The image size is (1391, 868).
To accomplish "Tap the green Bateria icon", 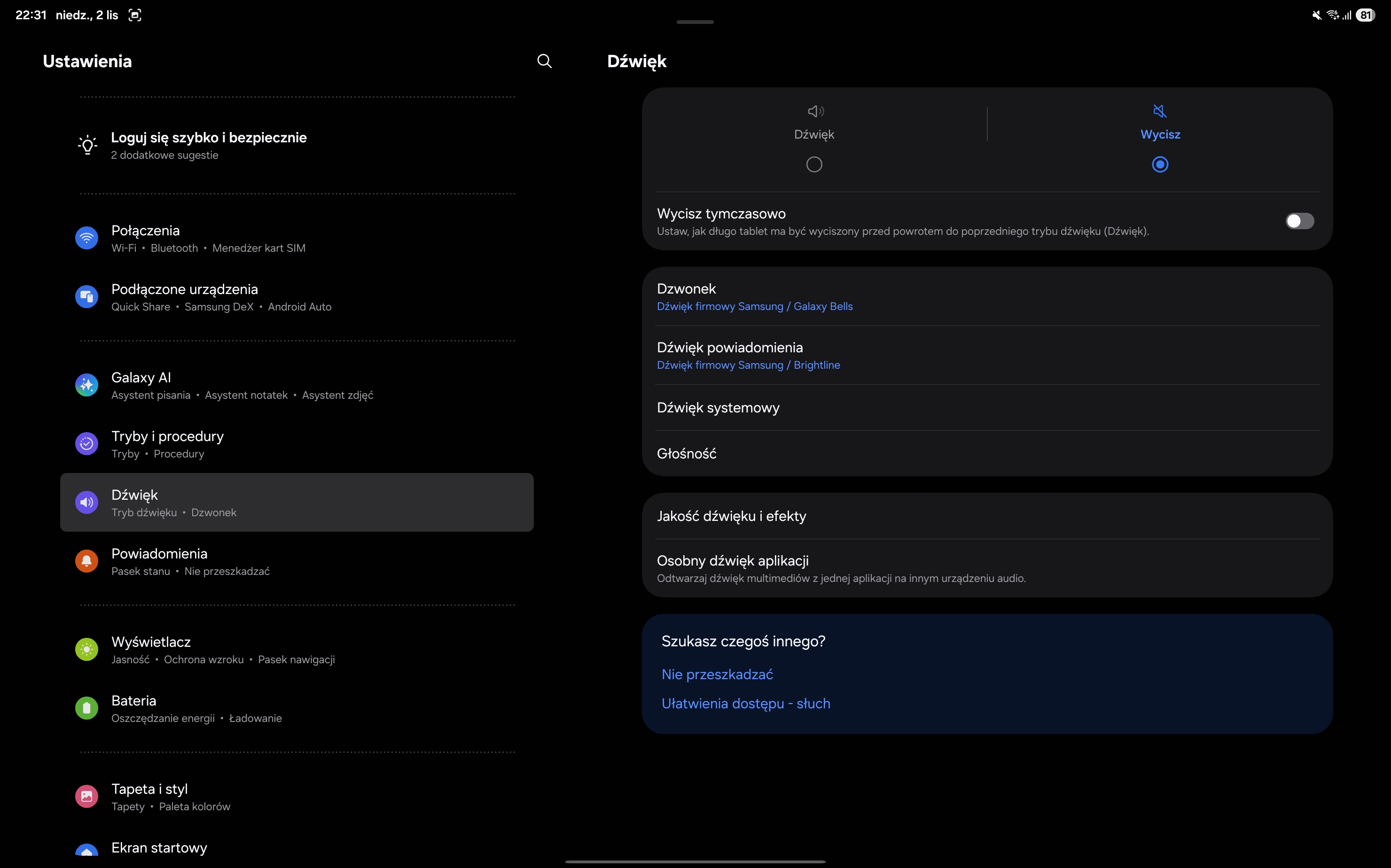I will coord(87,708).
